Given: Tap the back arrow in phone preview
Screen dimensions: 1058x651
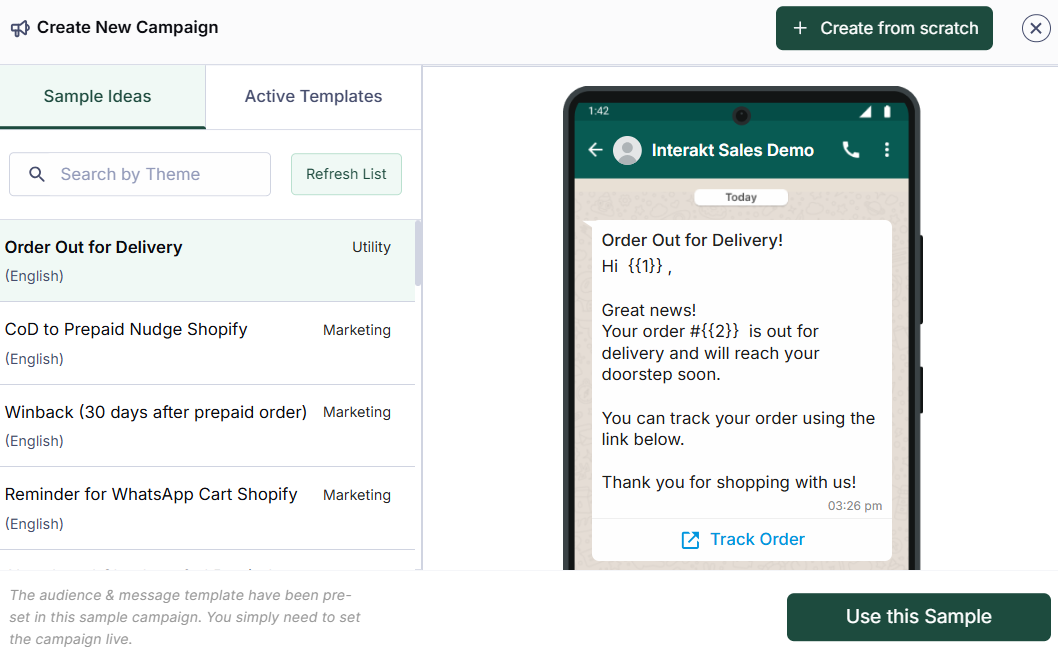Looking at the screenshot, I should point(595,150).
